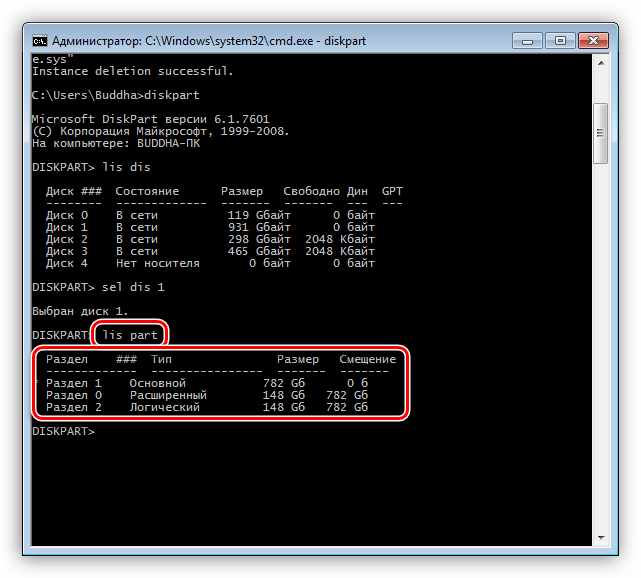Click the line 'На компьютере: BUDDHA-ПК'

tap(116, 143)
